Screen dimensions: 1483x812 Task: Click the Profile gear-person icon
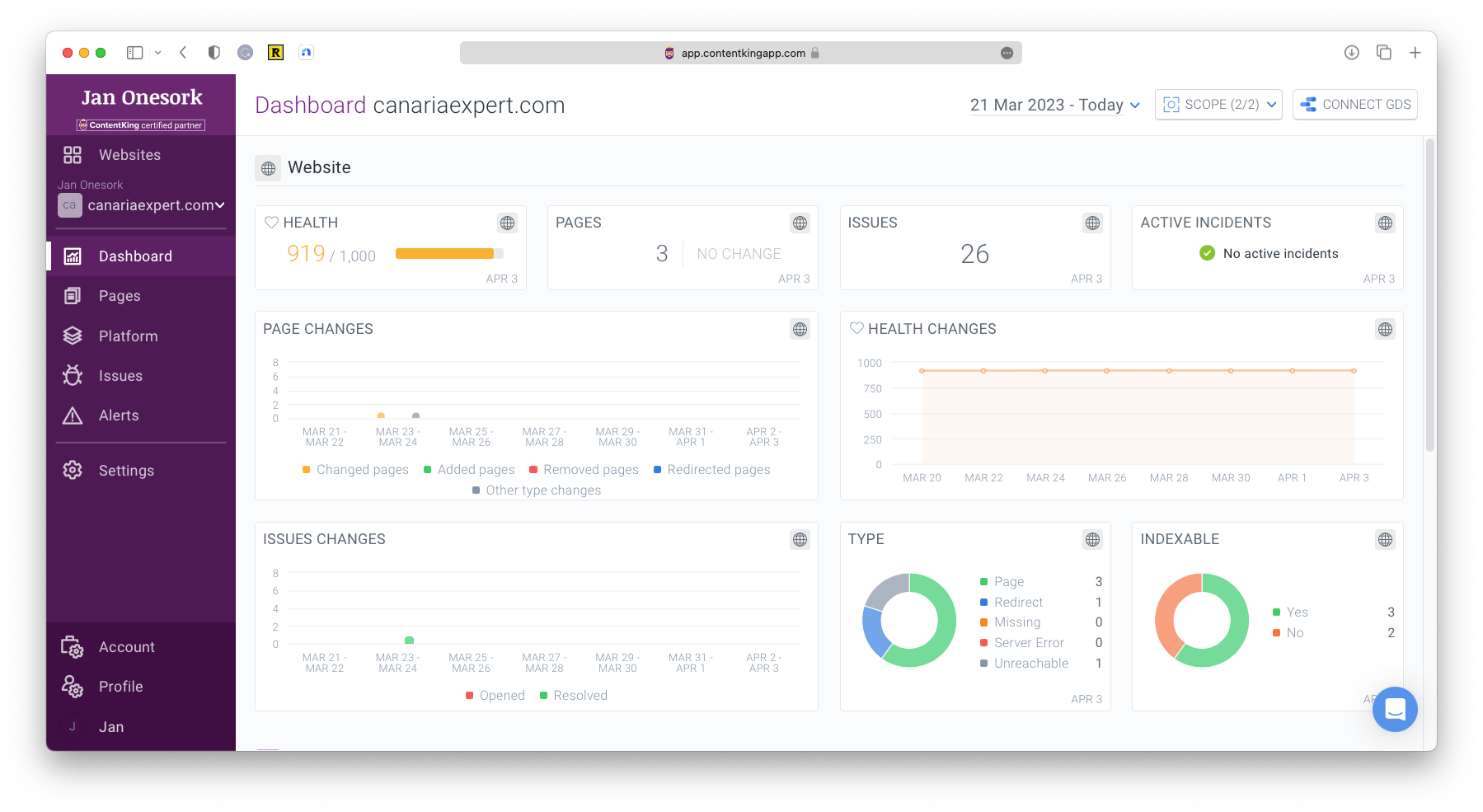[73, 687]
